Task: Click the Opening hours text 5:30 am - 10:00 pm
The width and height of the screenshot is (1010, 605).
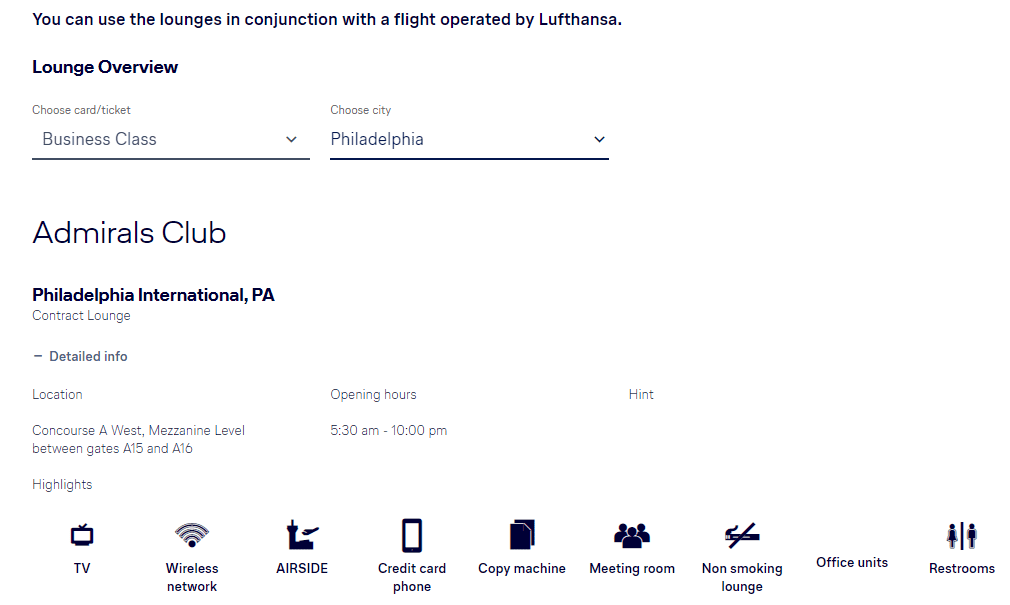Action: [388, 430]
